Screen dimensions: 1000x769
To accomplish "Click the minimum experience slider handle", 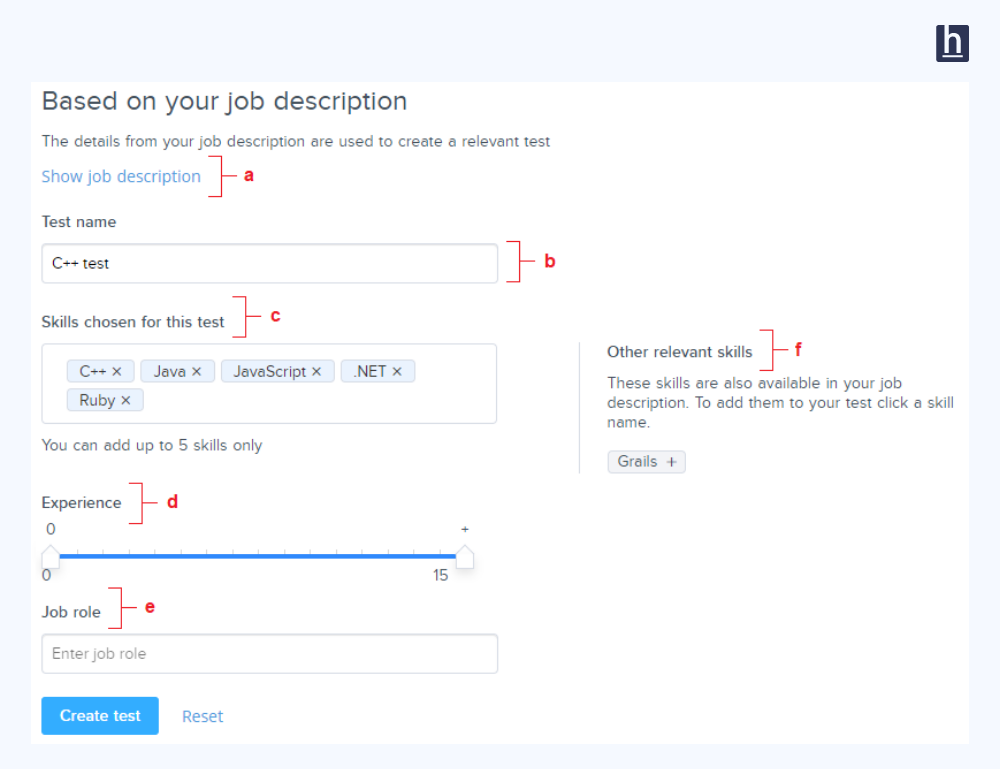I will click(50, 557).
